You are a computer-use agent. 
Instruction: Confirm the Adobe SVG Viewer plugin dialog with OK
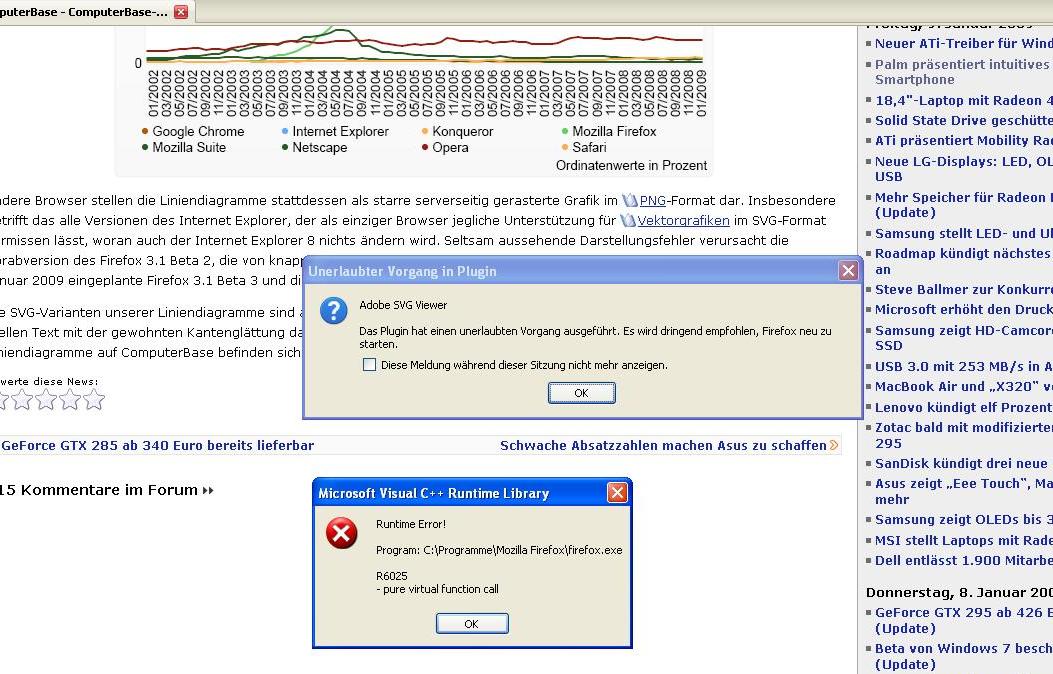pos(582,393)
